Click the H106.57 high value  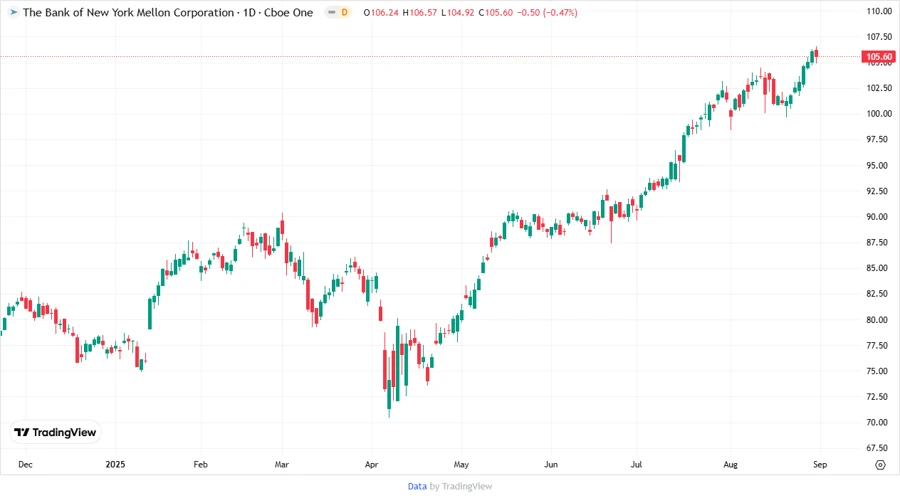(x=420, y=13)
